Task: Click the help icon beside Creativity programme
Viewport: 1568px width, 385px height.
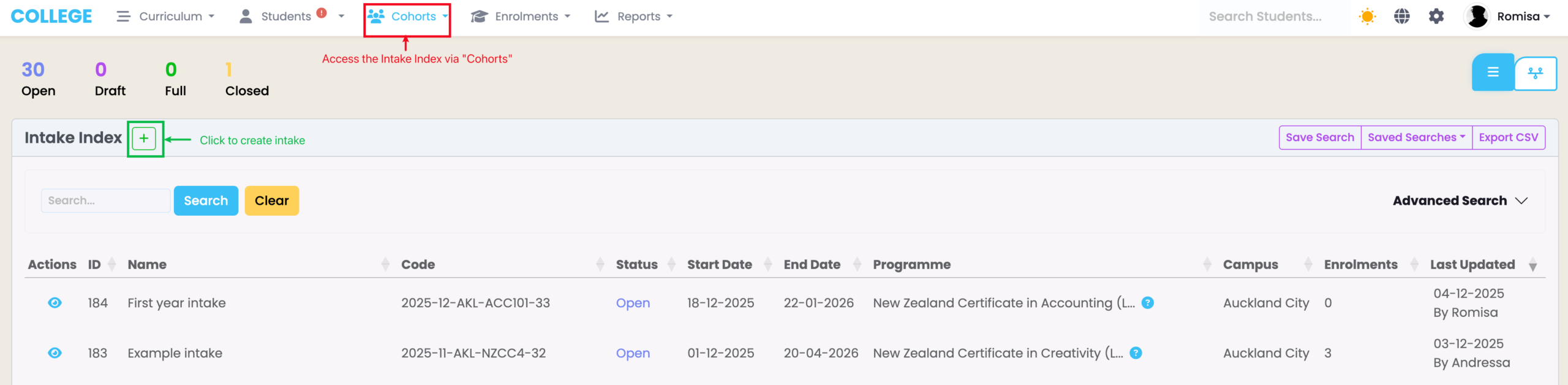Action: tap(1136, 353)
